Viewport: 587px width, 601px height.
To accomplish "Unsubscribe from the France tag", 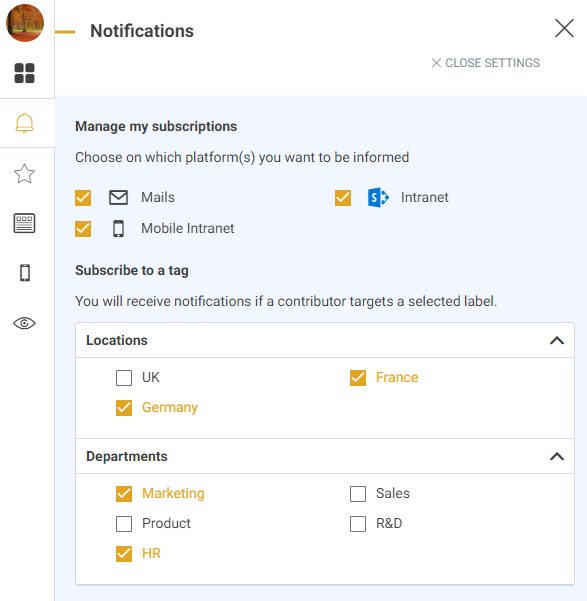I will click(x=358, y=378).
